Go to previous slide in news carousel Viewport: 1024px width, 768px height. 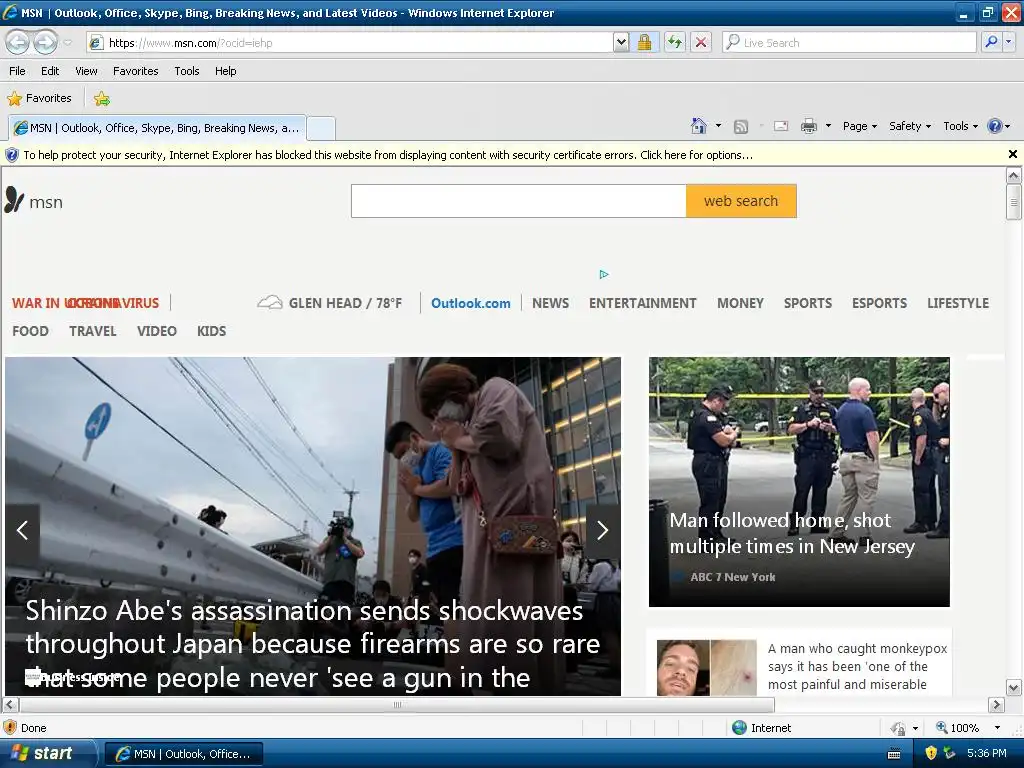click(22, 530)
